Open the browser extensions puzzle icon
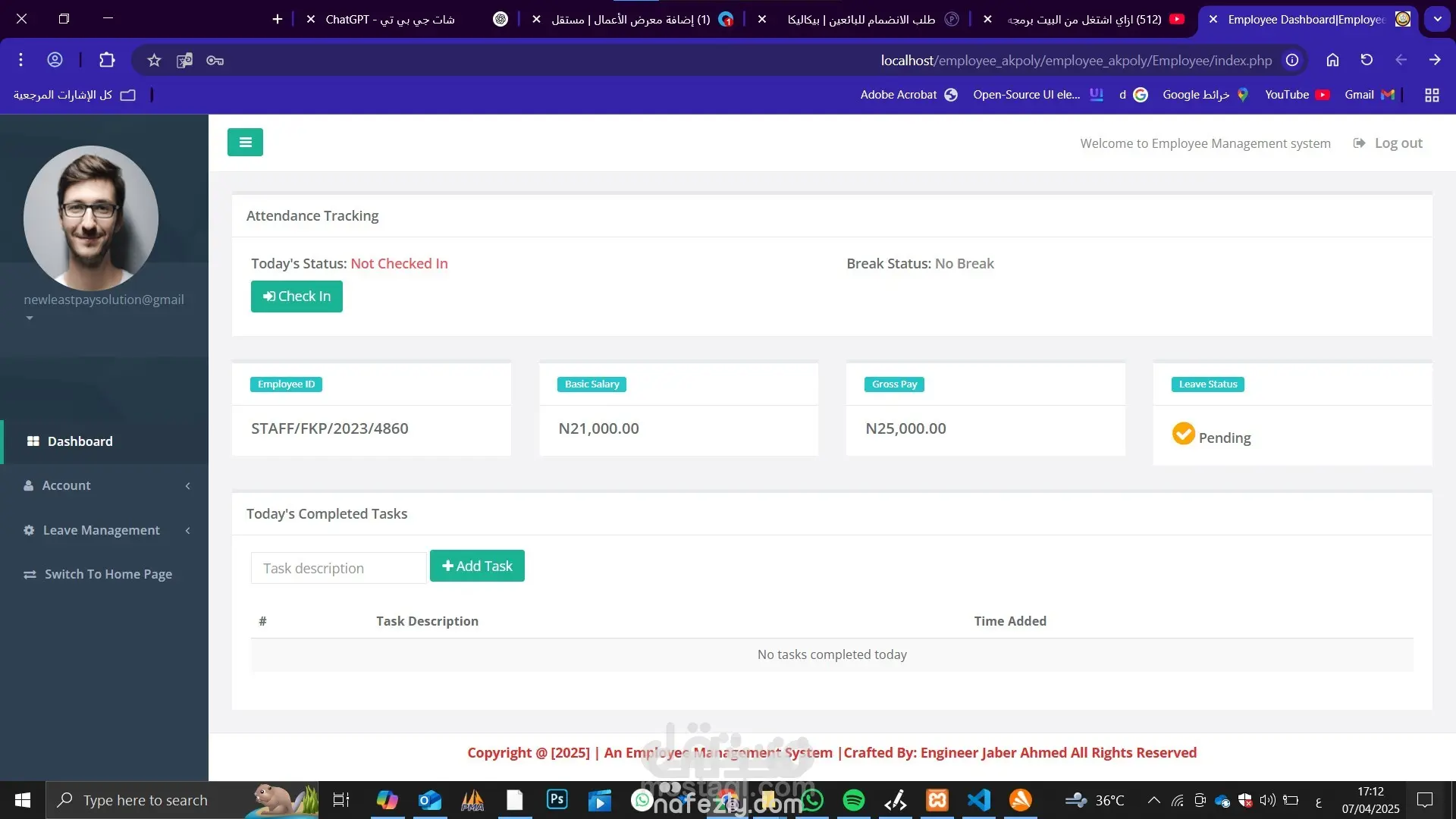The height and width of the screenshot is (819, 1456). point(107,60)
